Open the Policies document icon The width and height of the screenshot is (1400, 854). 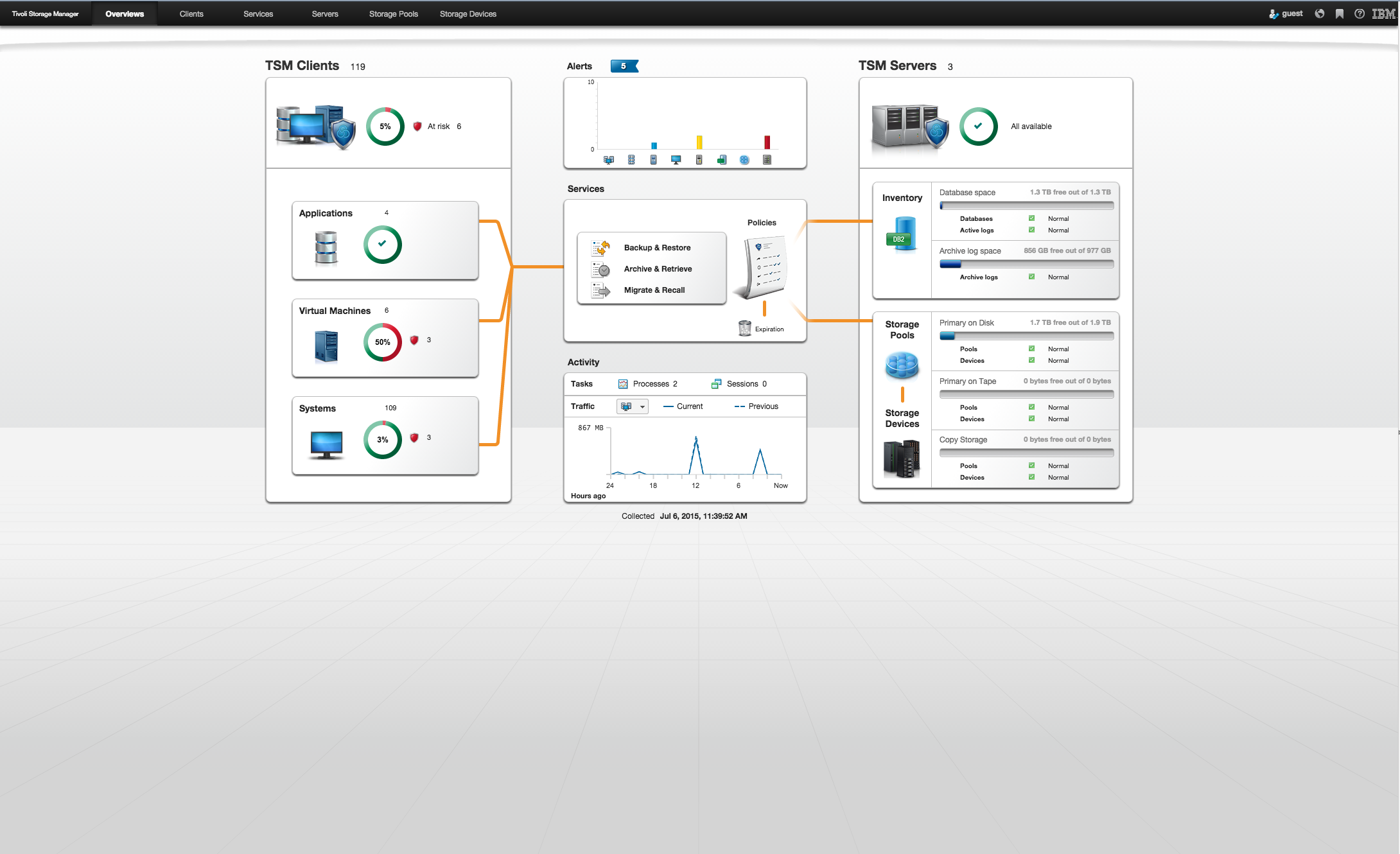click(x=762, y=267)
